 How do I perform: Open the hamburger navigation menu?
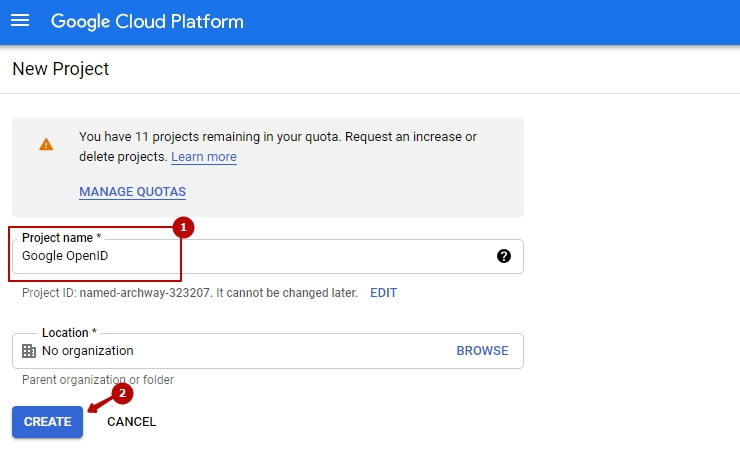tap(20, 21)
